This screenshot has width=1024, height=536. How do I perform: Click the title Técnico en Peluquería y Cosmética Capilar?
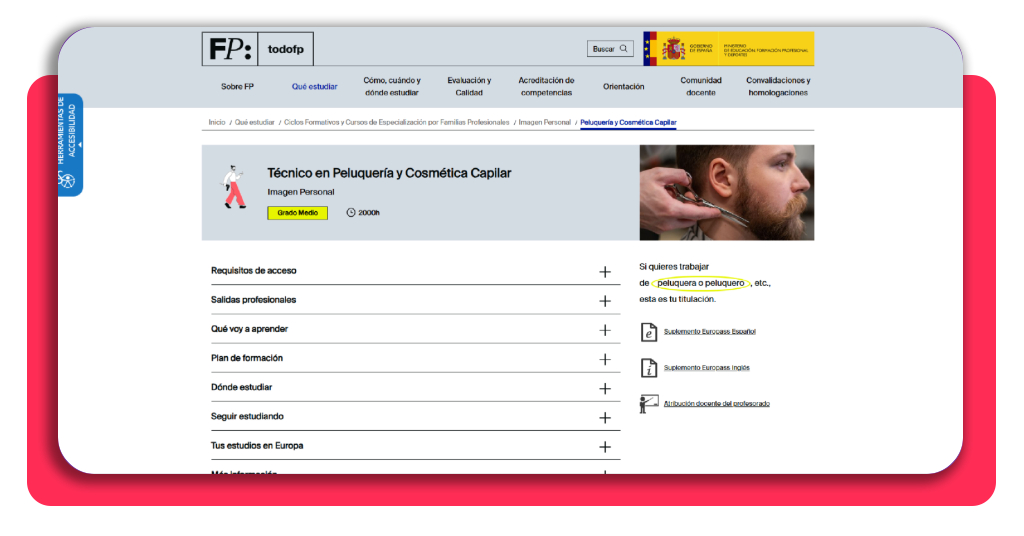pyautogui.click(x=389, y=173)
